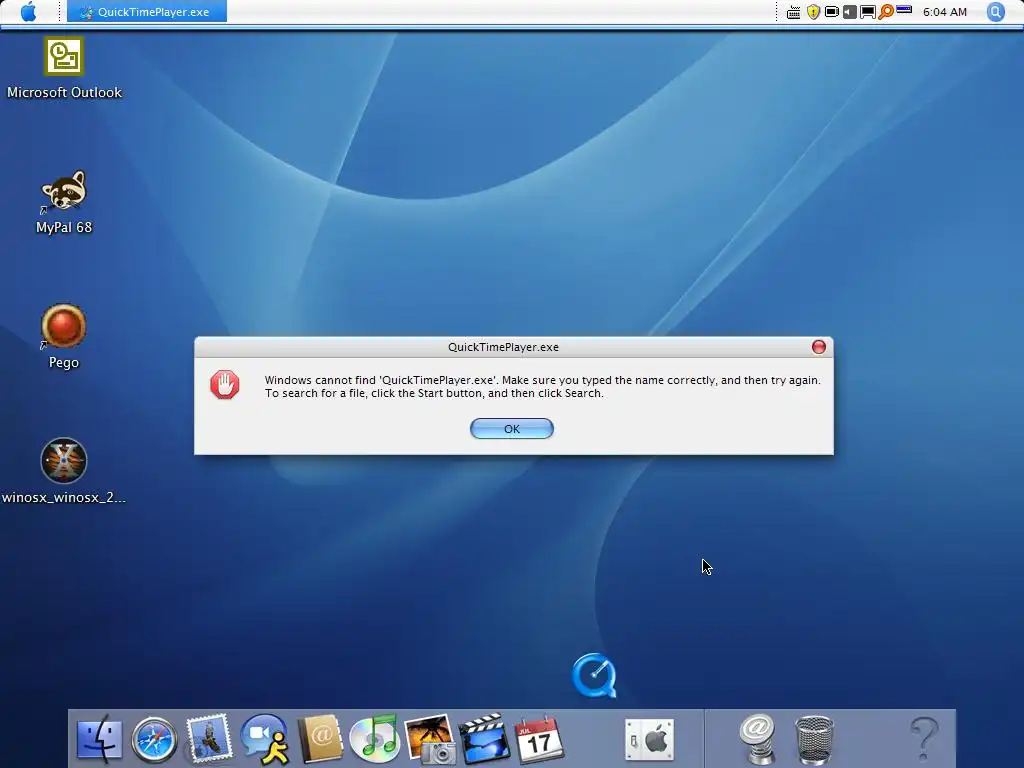
Task: Select QuickTimePlayer.exe taskbar button
Action: coord(147,12)
